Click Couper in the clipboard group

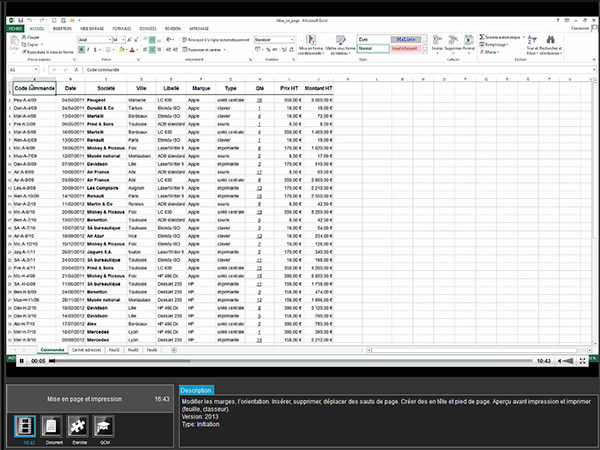click(x=31, y=38)
